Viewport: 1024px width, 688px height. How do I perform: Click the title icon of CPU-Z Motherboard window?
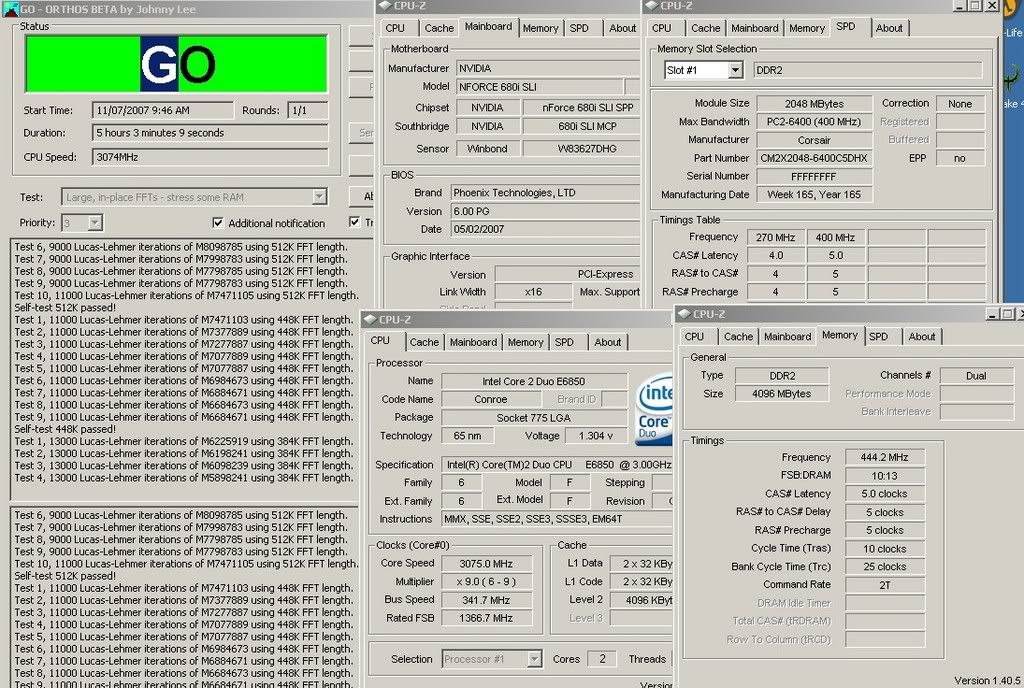(x=385, y=6)
